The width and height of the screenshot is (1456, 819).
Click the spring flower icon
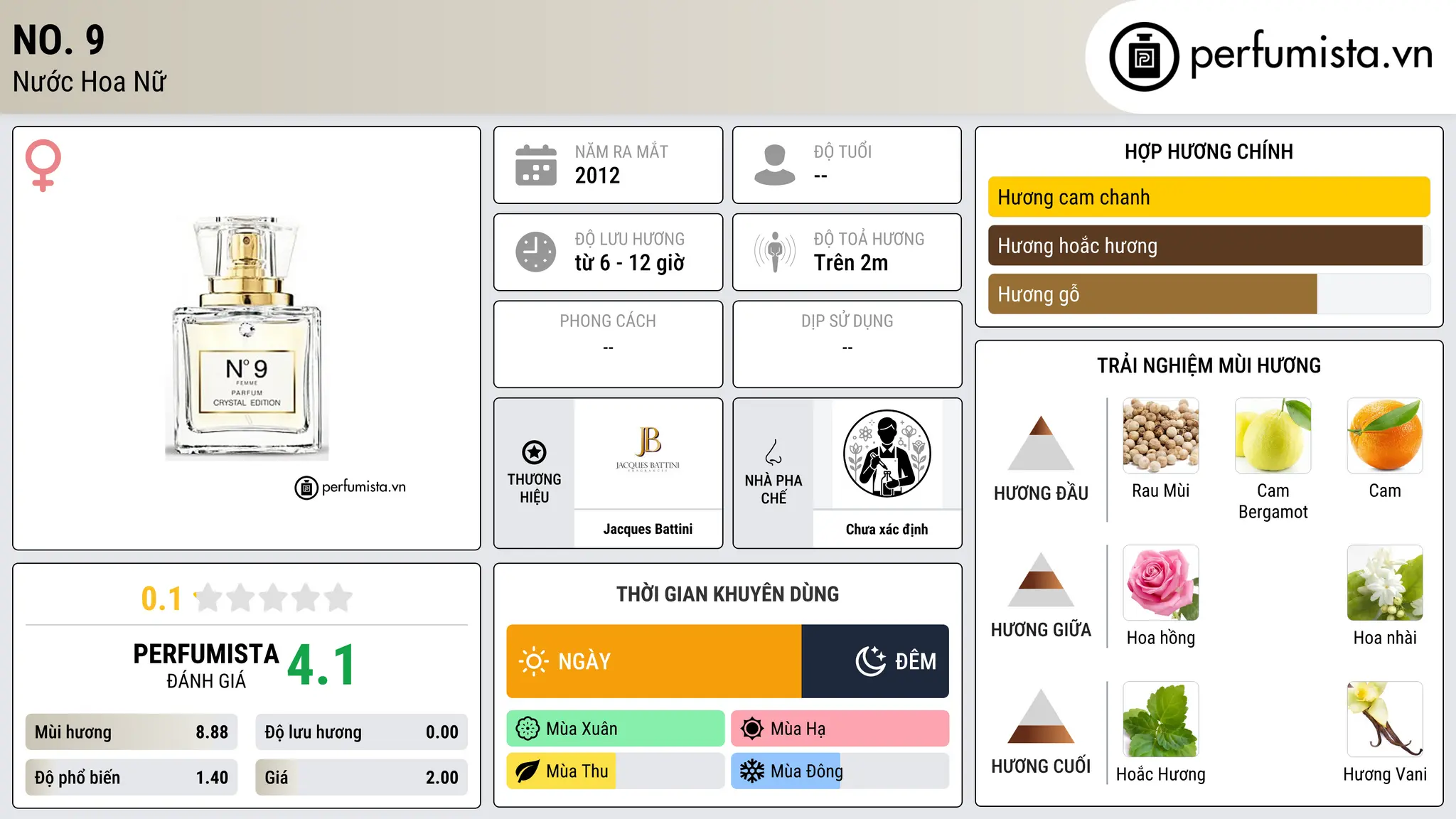coord(528,729)
